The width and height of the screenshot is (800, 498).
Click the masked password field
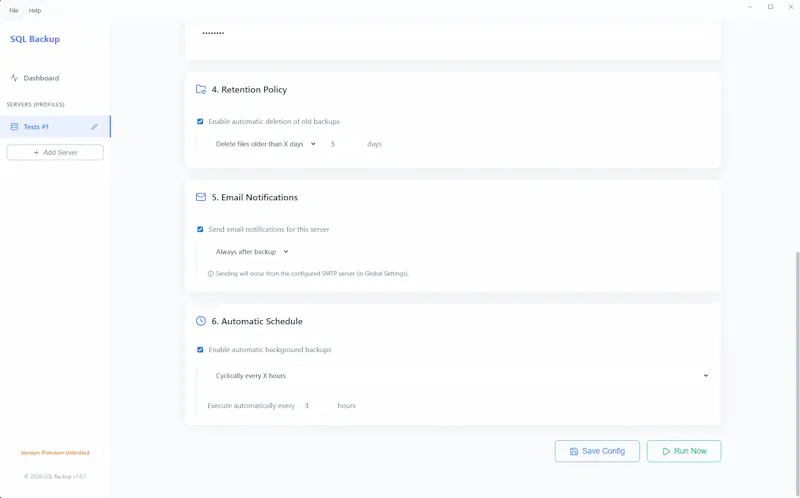click(x=453, y=33)
